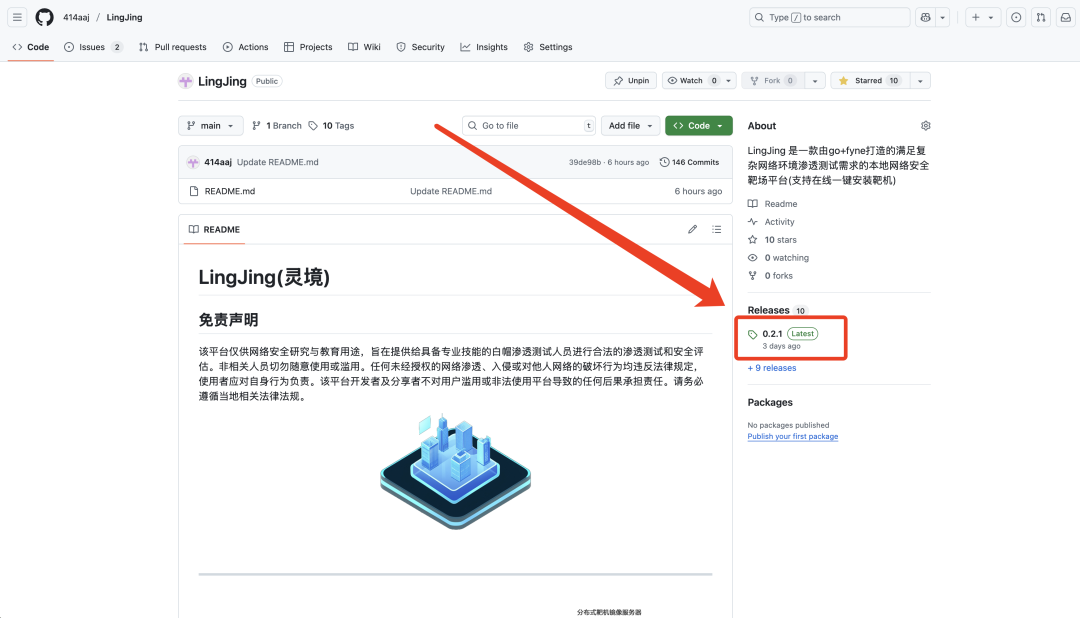Open commit hash 39de98b

pos(585,163)
